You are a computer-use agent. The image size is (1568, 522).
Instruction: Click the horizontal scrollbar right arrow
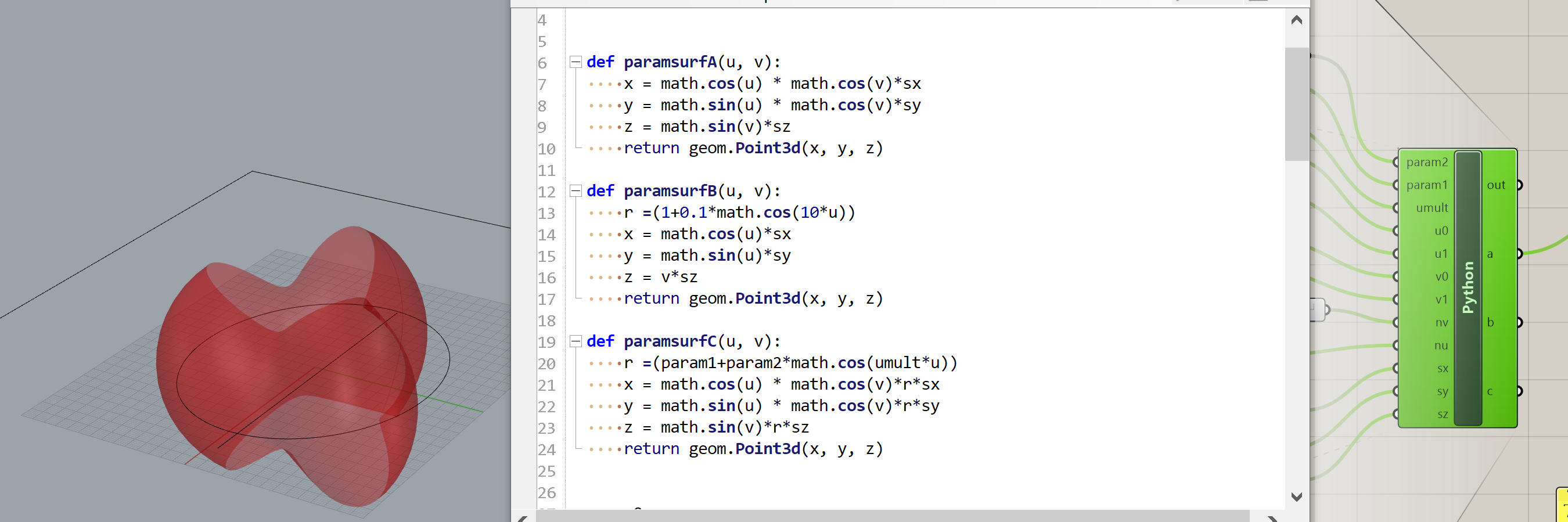click(1272, 518)
